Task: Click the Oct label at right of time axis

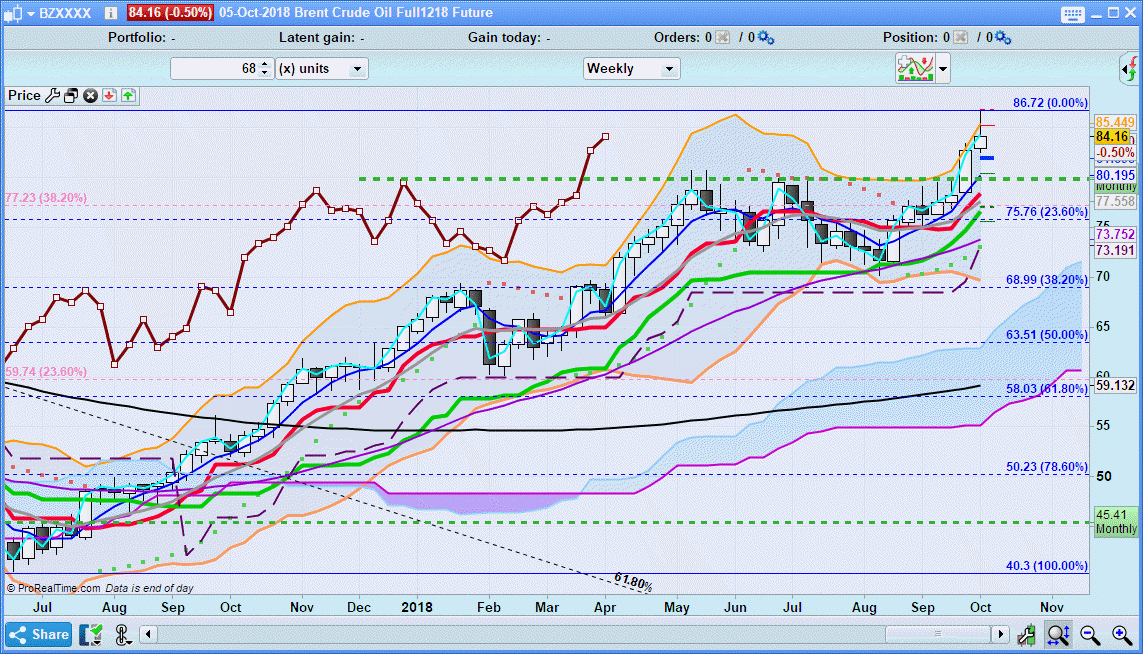Action: (980, 607)
